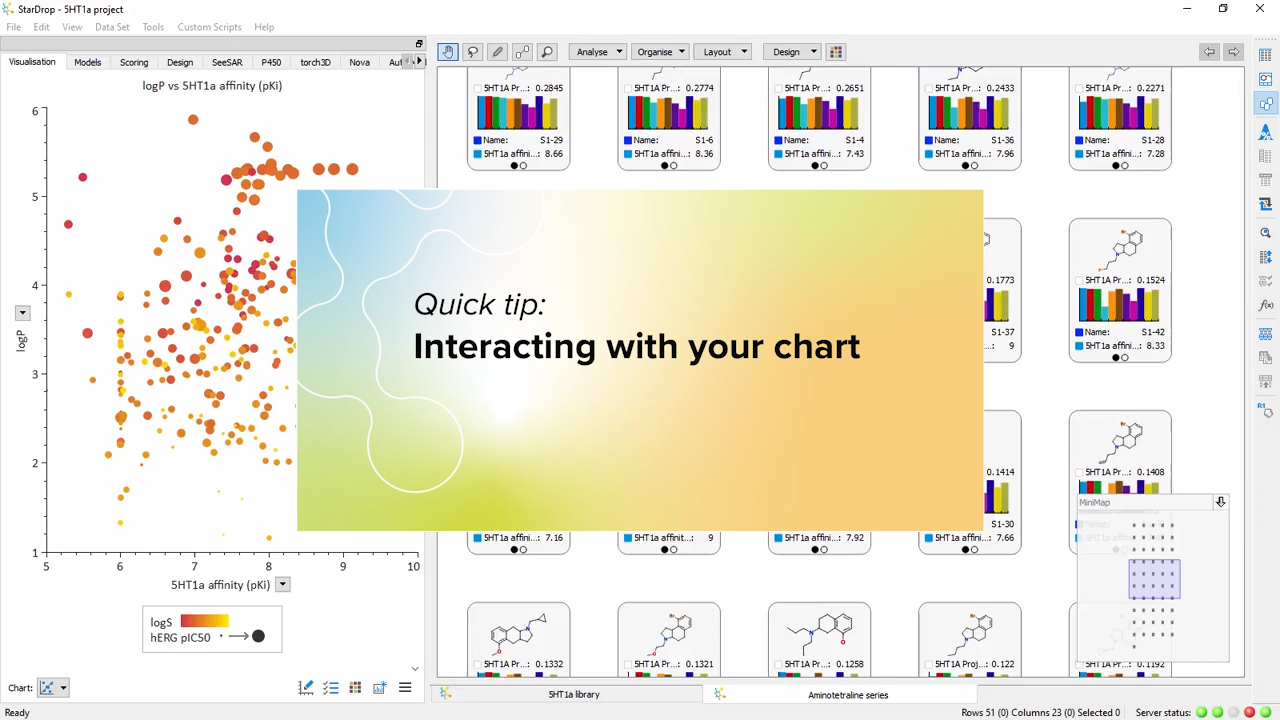The height and width of the screenshot is (720, 1280).
Task: Tick the checkbox on card S1-28
Action: [x=1080, y=89]
